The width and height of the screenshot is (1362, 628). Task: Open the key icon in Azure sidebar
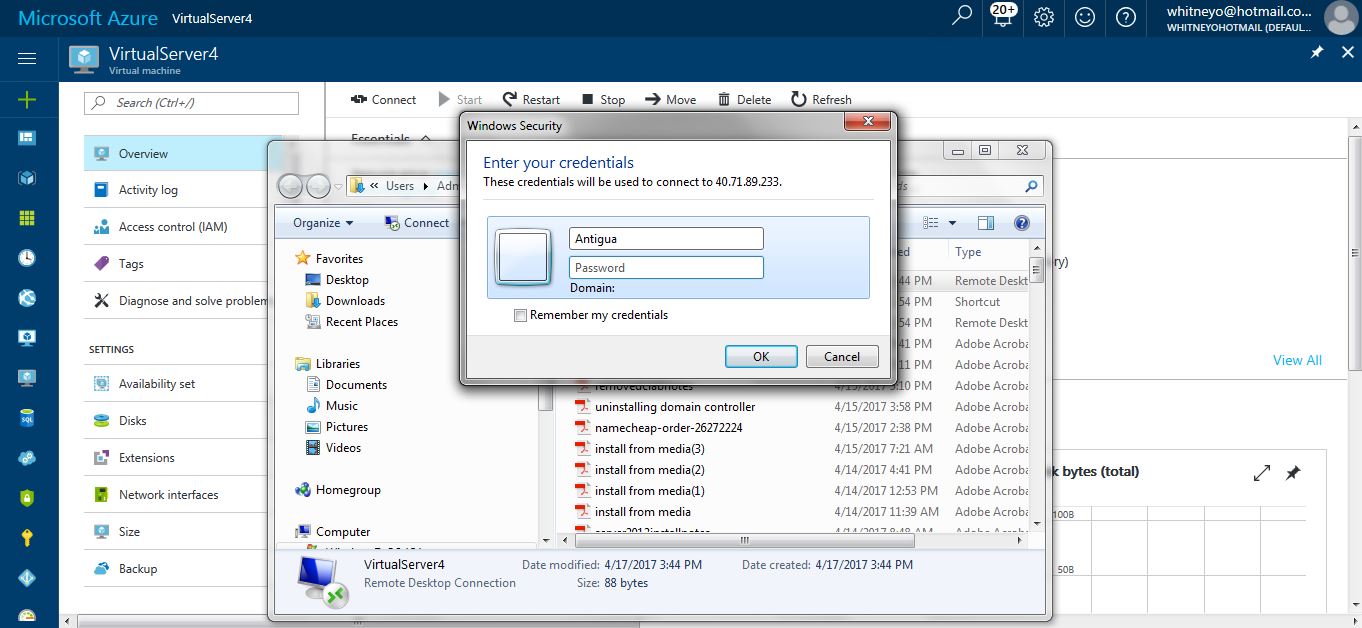point(27,538)
